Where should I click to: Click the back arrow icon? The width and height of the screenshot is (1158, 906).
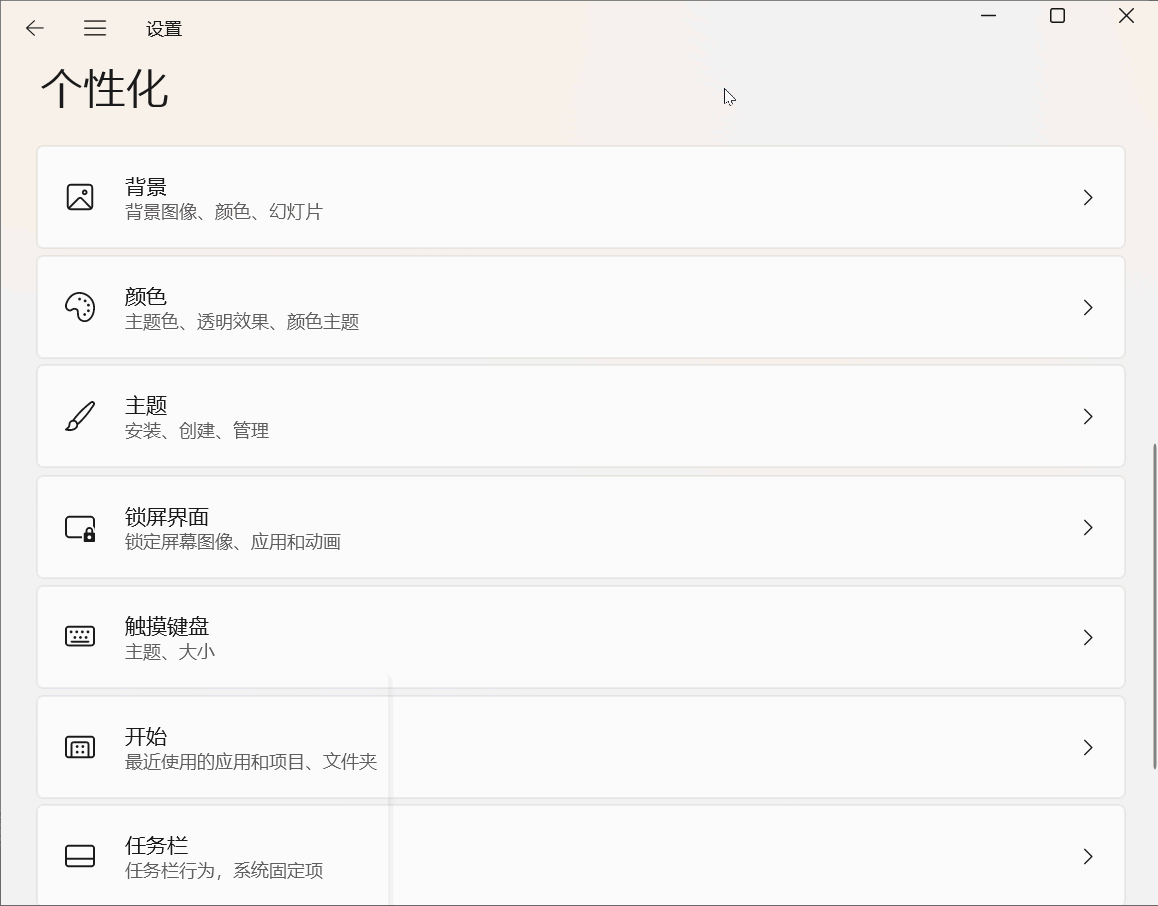35,28
